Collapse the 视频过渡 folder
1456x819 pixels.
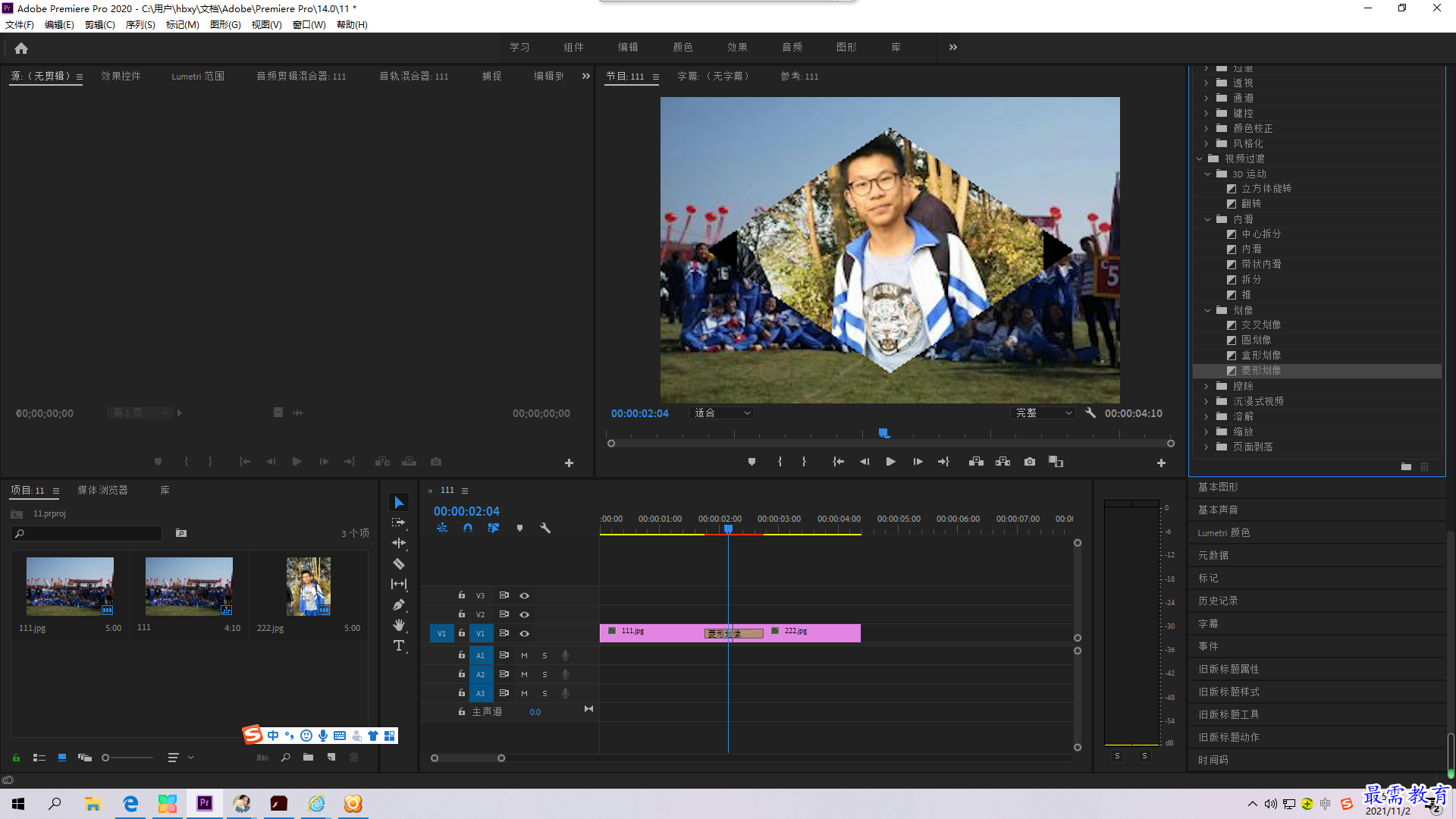(x=1200, y=158)
